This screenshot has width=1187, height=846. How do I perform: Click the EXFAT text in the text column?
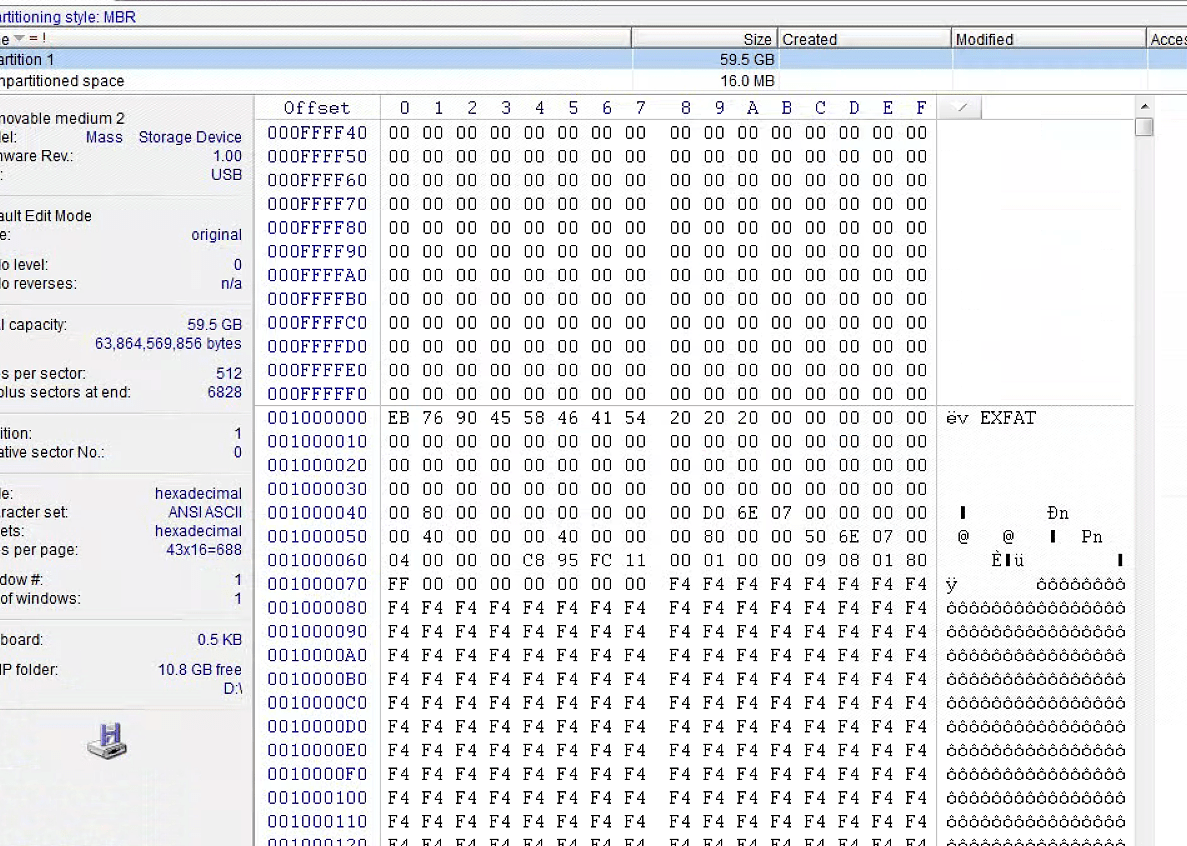[1008, 418]
